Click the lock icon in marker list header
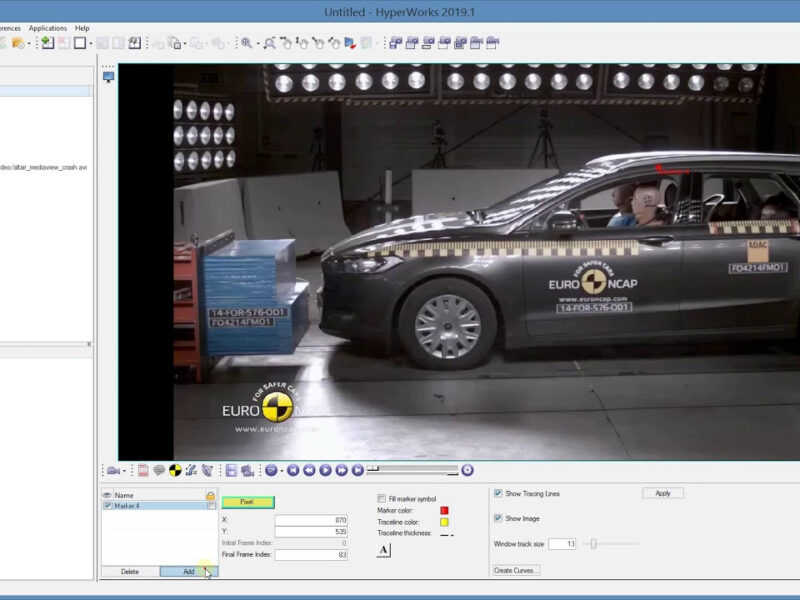The width and height of the screenshot is (800, 600). tap(210, 495)
